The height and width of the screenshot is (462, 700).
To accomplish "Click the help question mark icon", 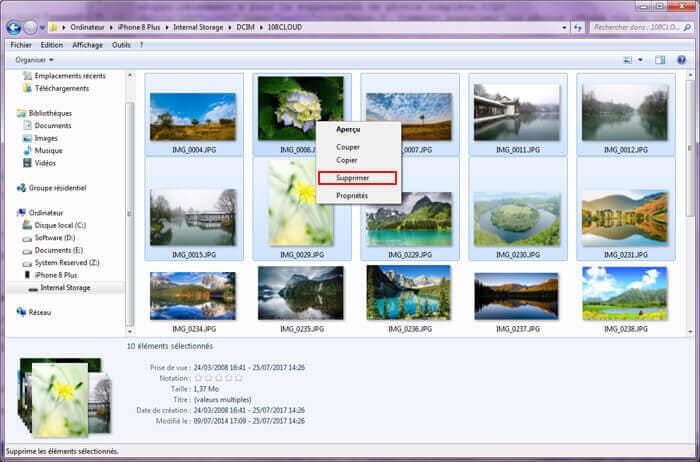I will coord(681,60).
